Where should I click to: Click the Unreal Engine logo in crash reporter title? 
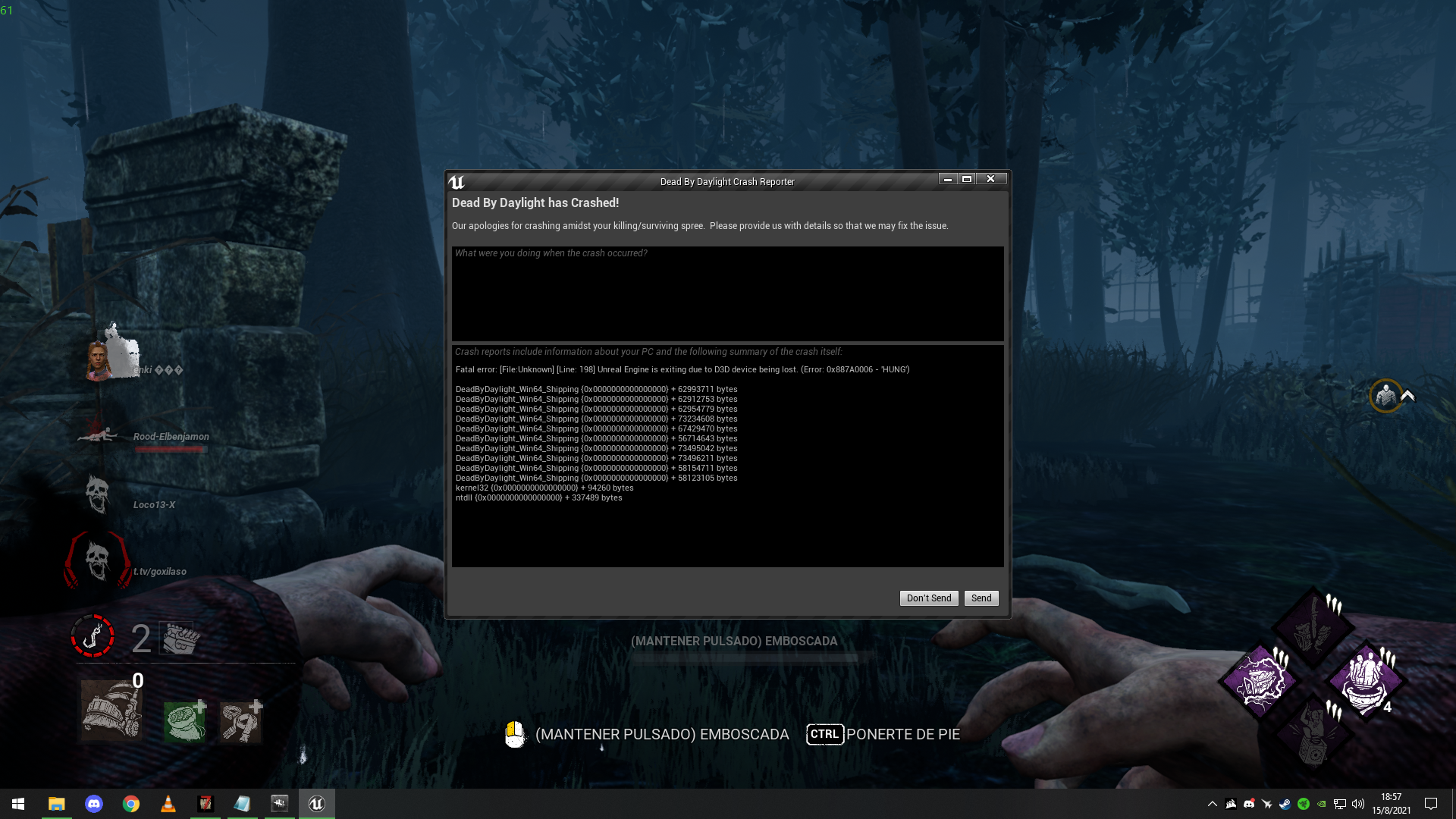(x=457, y=182)
